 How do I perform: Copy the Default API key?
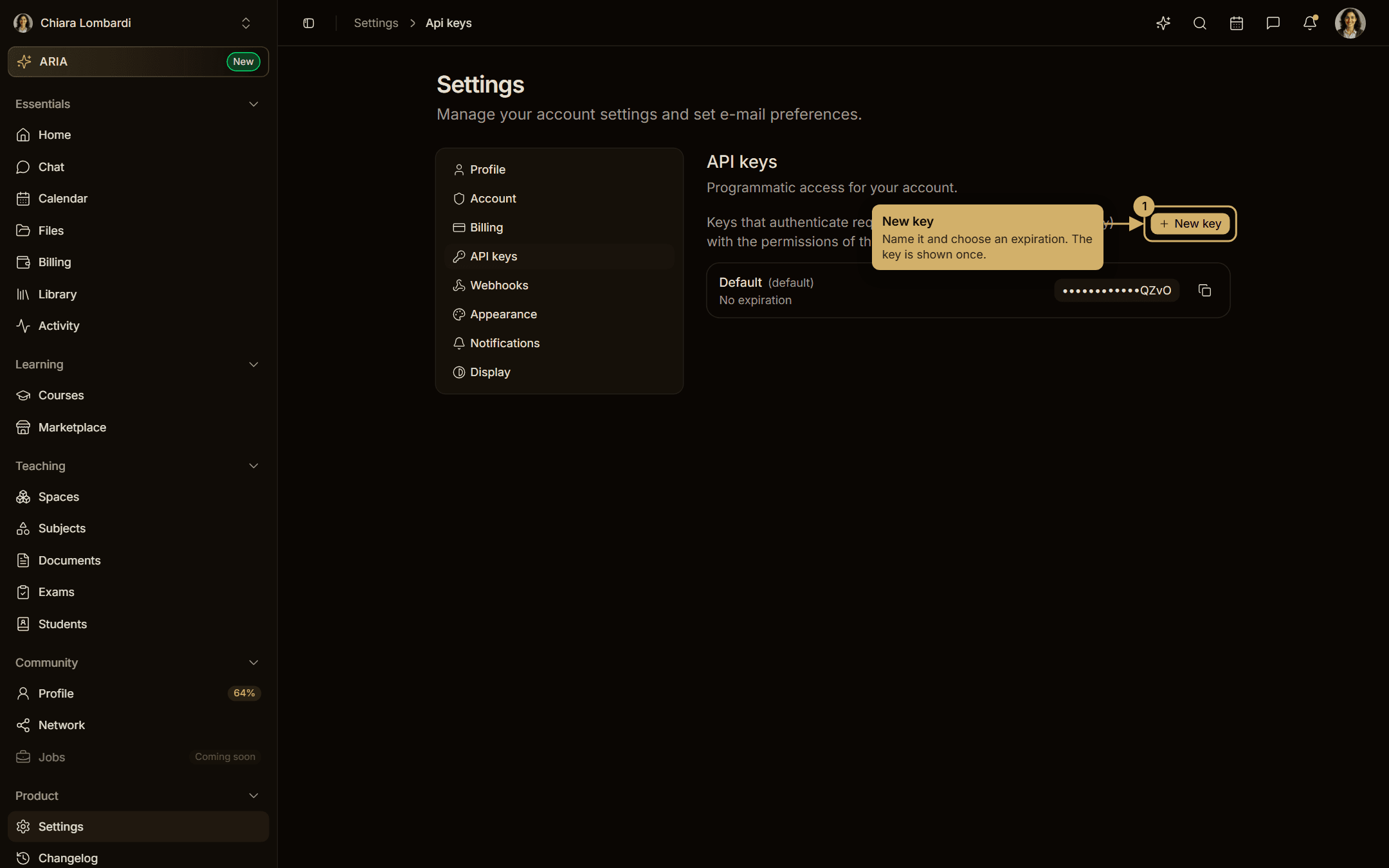(x=1205, y=291)
